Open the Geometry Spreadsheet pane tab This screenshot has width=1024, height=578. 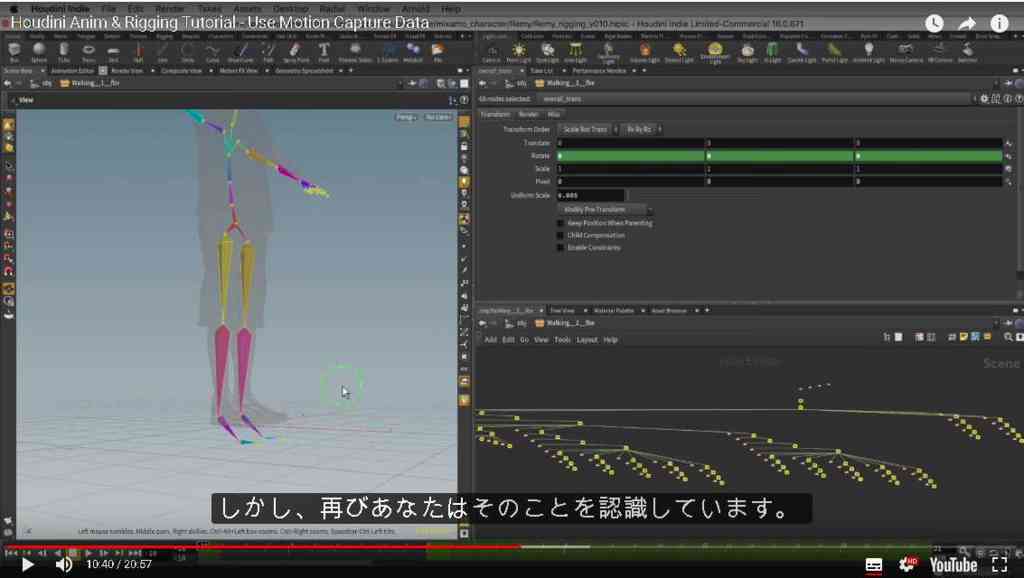point(304,71)
